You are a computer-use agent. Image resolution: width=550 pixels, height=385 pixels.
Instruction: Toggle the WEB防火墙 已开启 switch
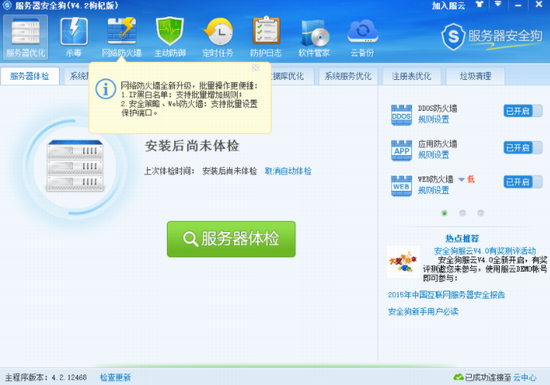523,182
